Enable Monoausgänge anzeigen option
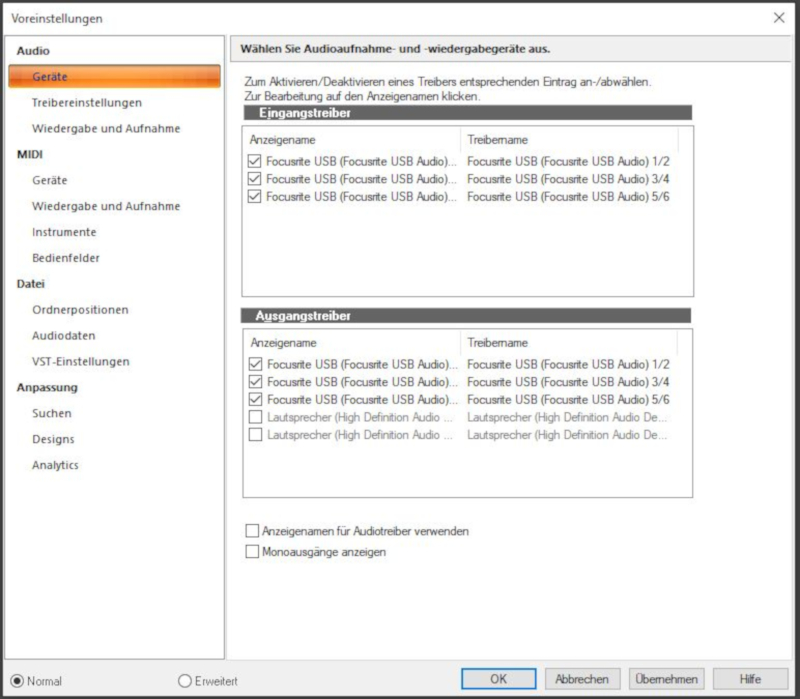Viewport: 800px width, 699px height. coord(252,552)
